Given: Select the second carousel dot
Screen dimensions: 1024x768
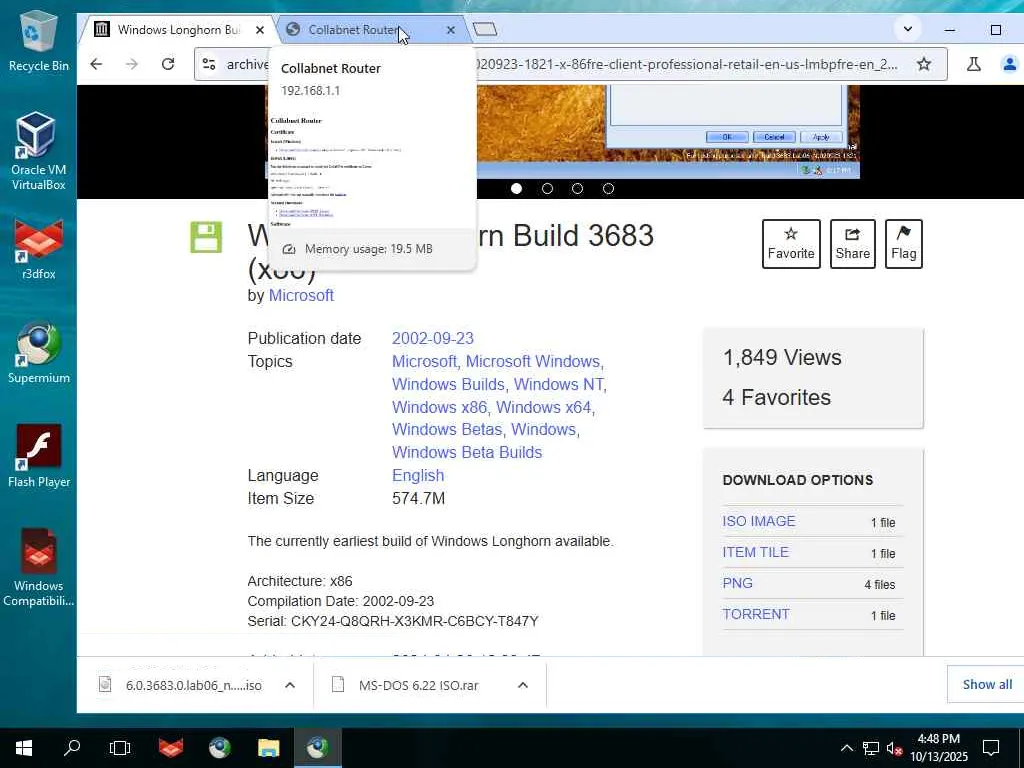Looking at the screenshot, I should coord(547,188).
